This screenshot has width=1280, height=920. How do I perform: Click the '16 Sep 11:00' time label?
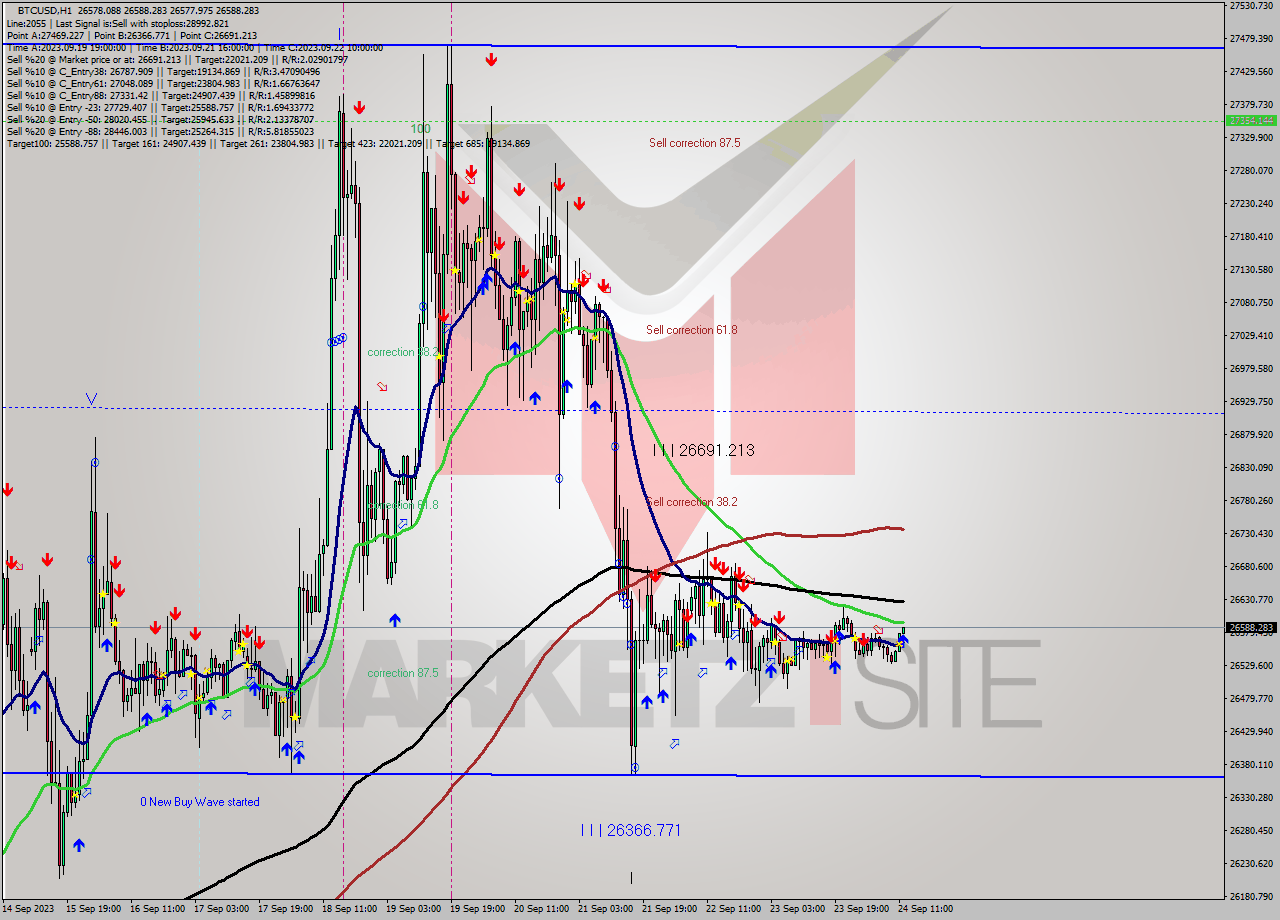click(156, 909)
